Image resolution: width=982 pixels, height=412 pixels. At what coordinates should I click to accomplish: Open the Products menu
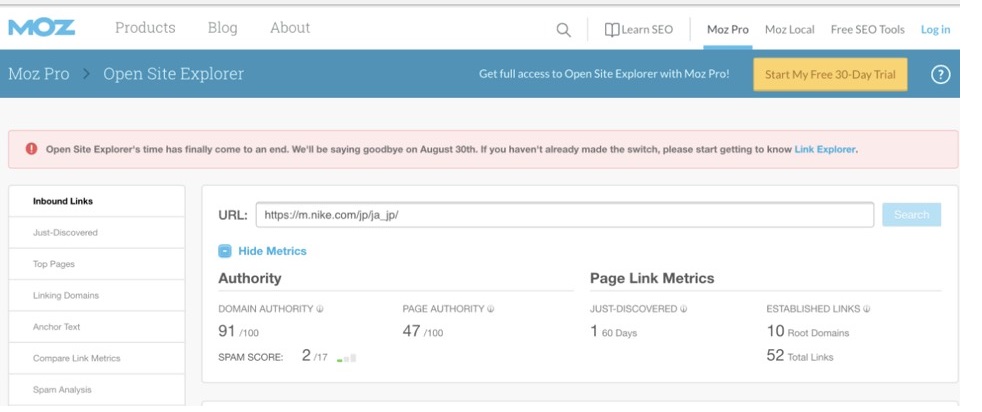coord(145,28)
